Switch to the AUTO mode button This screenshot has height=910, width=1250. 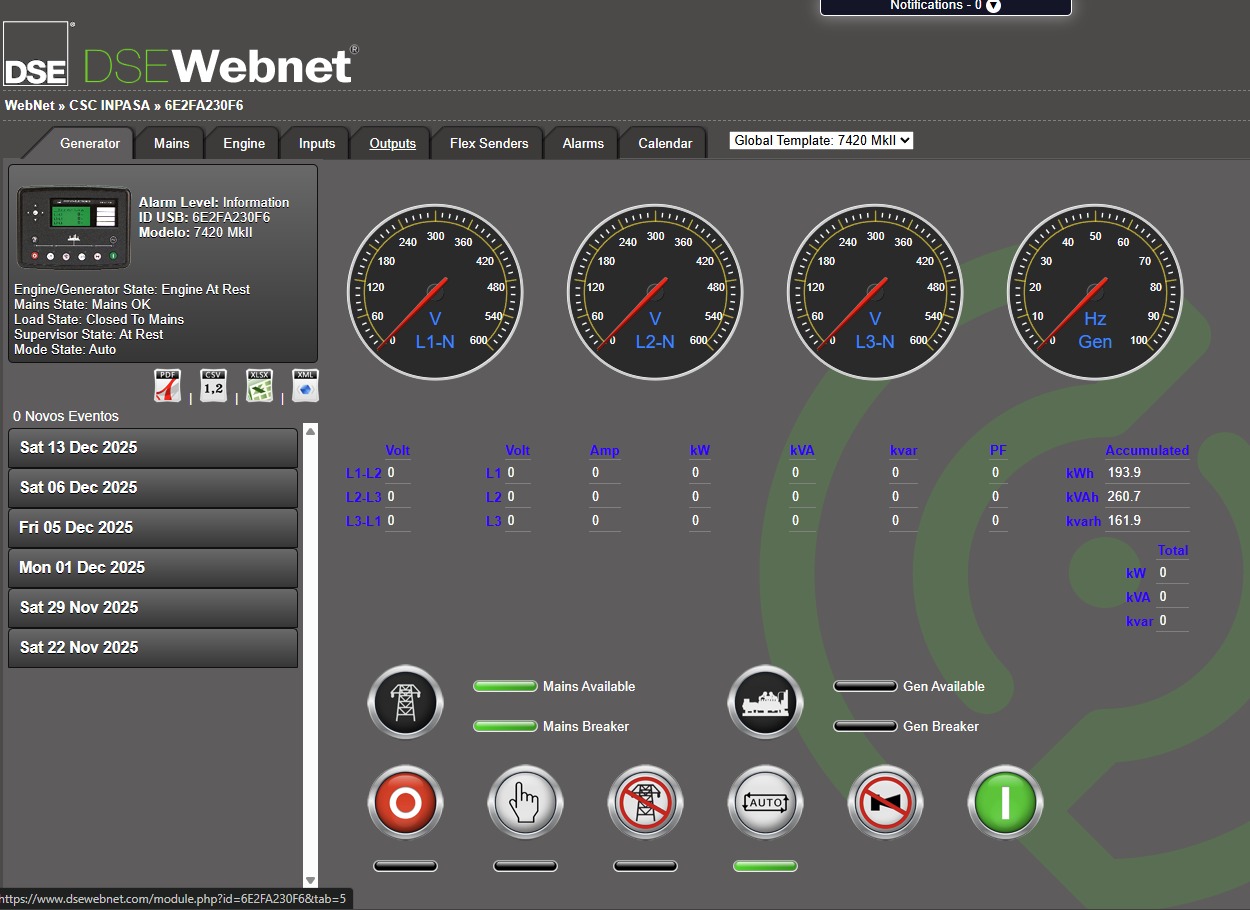[765, 803]
